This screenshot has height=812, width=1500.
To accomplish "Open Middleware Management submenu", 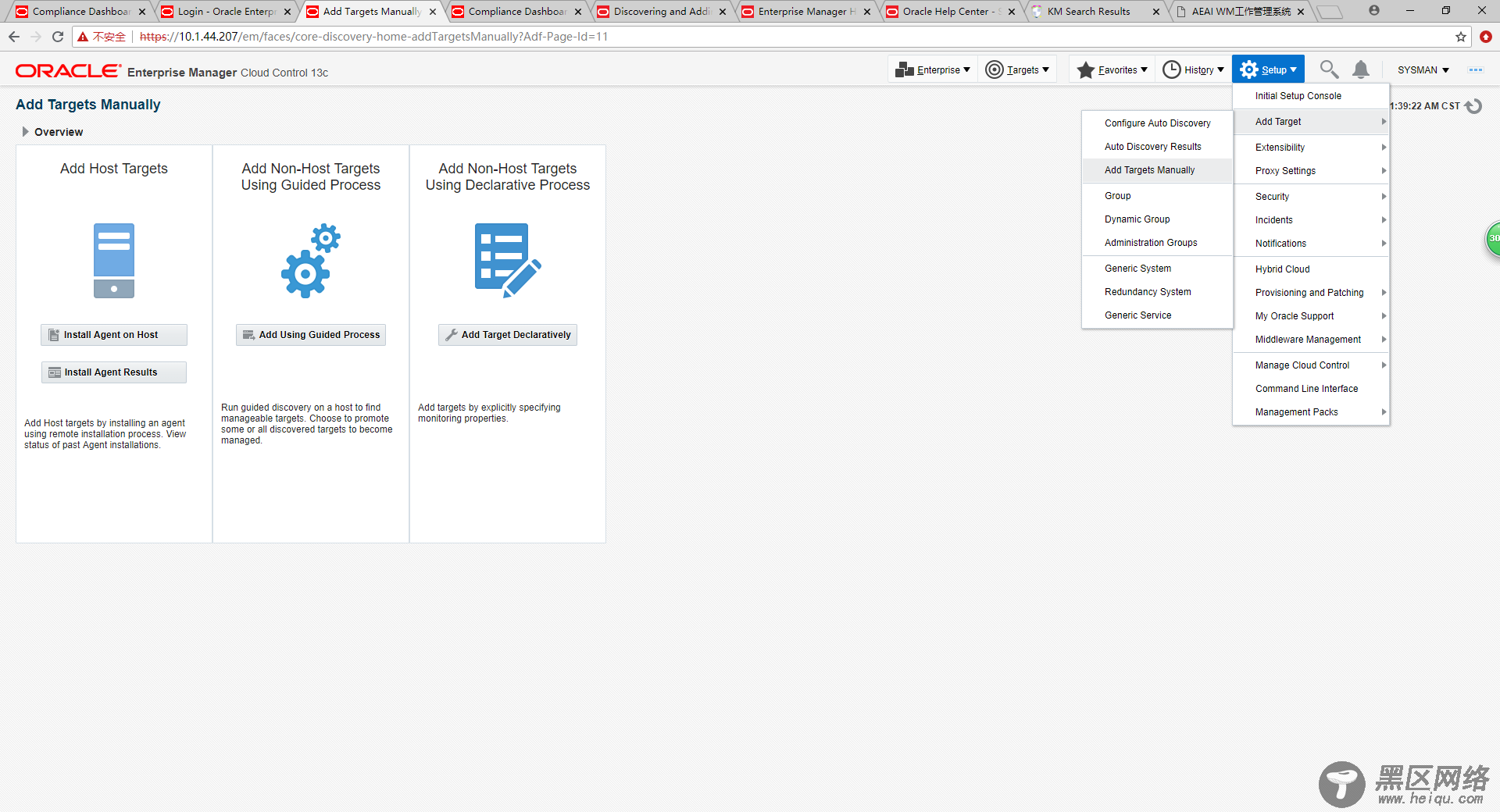I will click(1311, 340).
